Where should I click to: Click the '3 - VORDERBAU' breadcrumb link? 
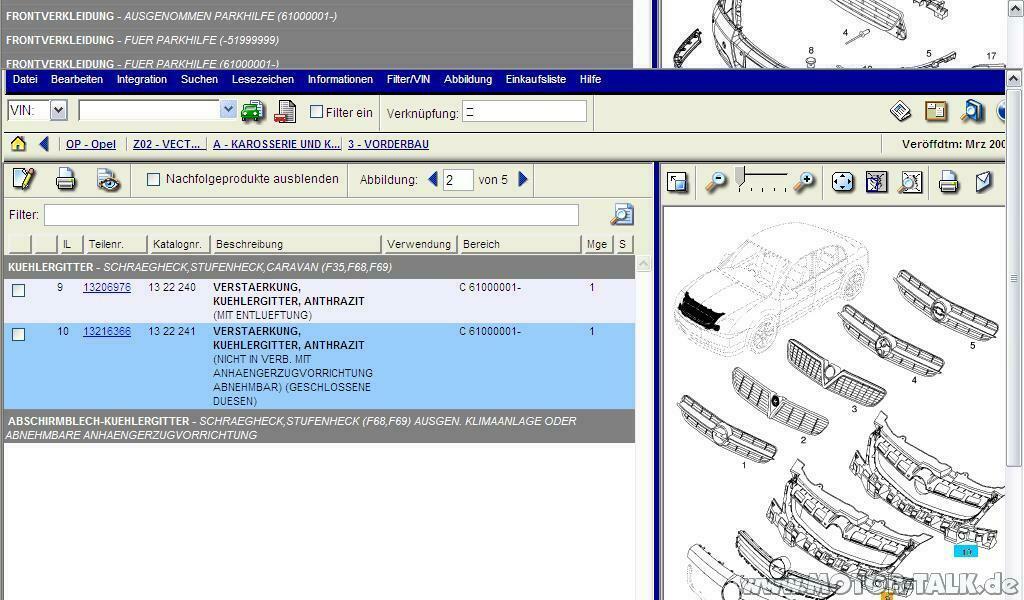coord(388,144)
